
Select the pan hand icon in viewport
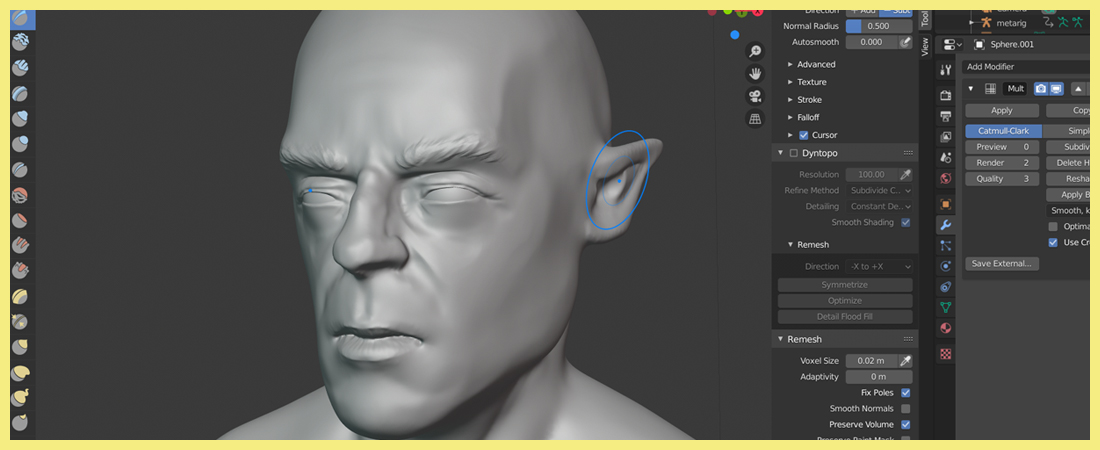pyautogui.click(x=755, y=74)
